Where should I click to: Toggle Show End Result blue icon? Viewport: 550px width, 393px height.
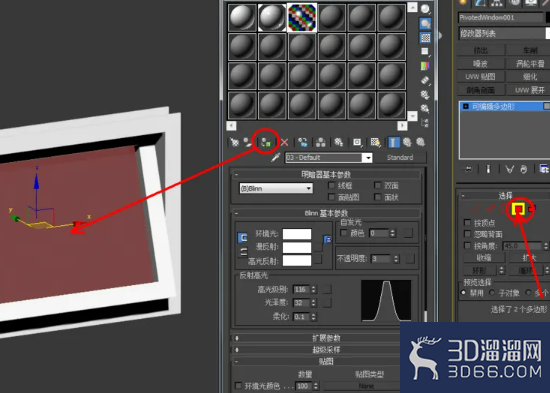click(394, 142)
